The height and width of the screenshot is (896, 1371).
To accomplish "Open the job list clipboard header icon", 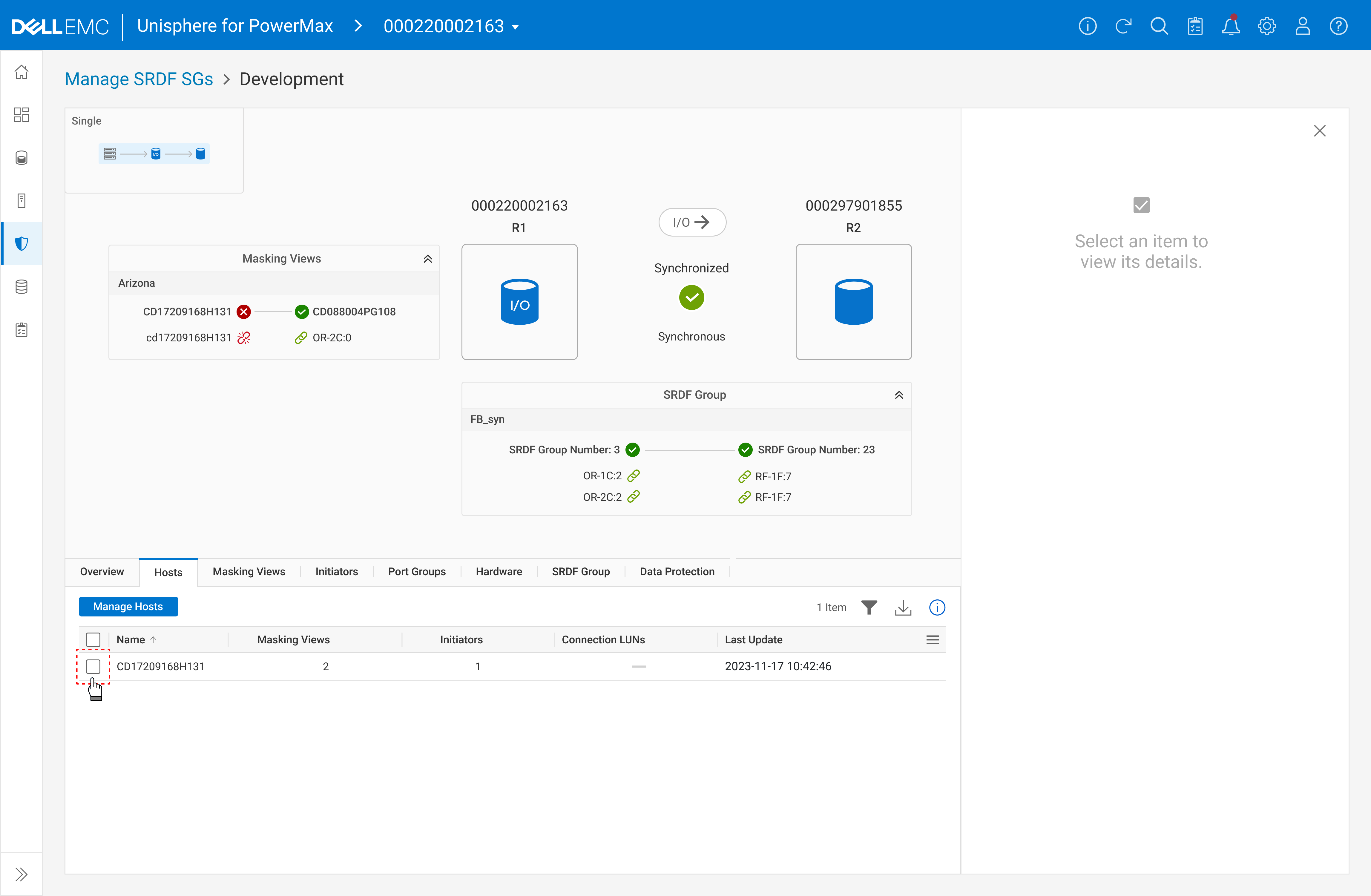I will click(x=1195, y=27).
